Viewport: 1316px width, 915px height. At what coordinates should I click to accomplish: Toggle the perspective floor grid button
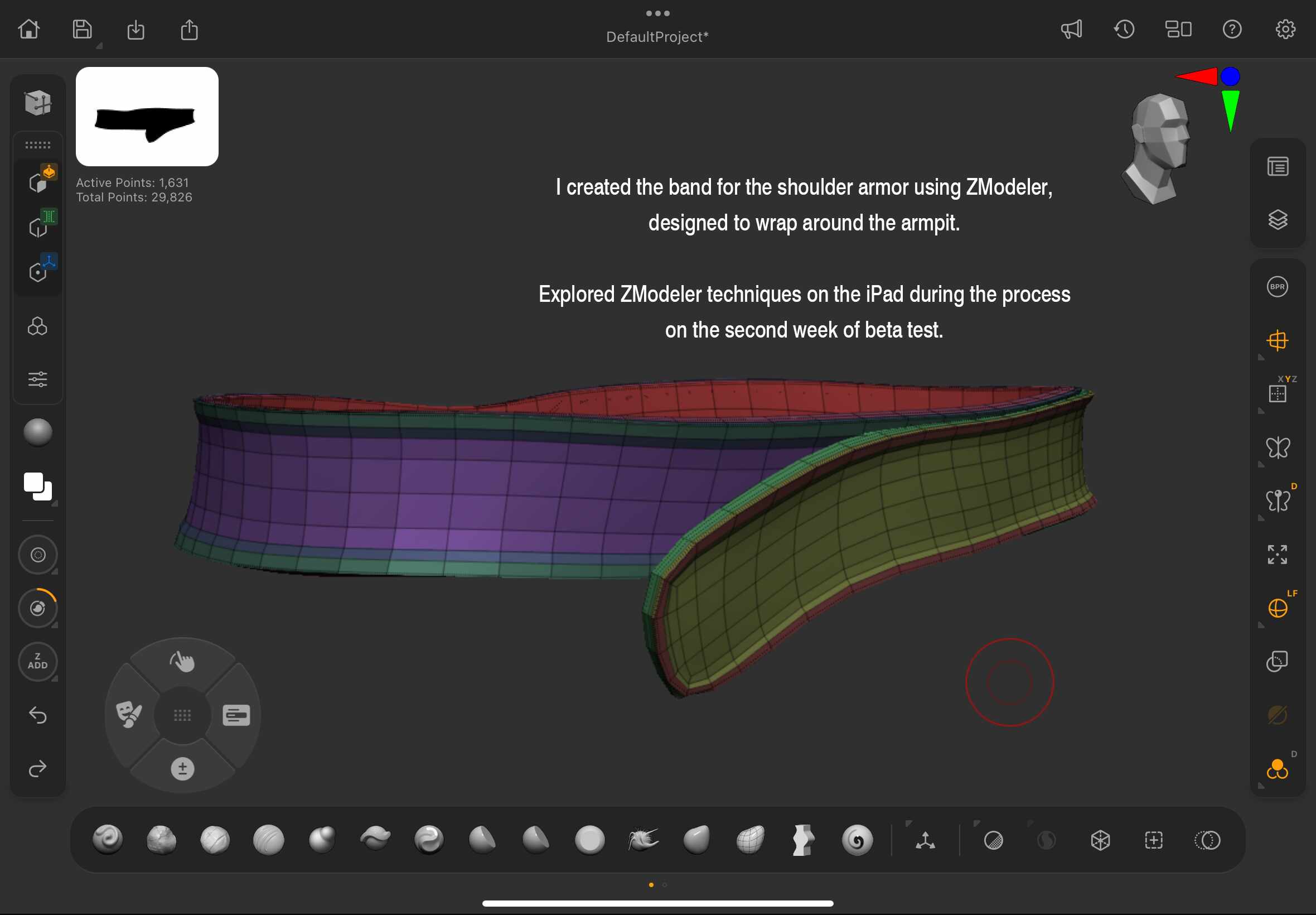pos(1278,340)
